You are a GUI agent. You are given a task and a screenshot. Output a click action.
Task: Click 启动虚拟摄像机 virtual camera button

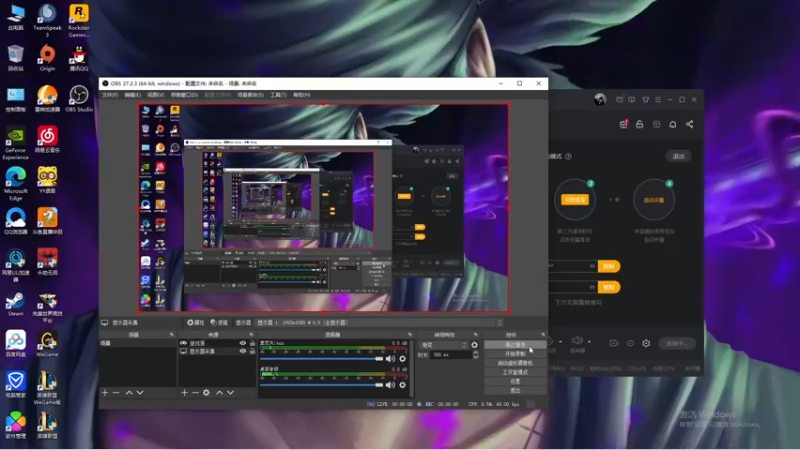click(x=515, y=363)
